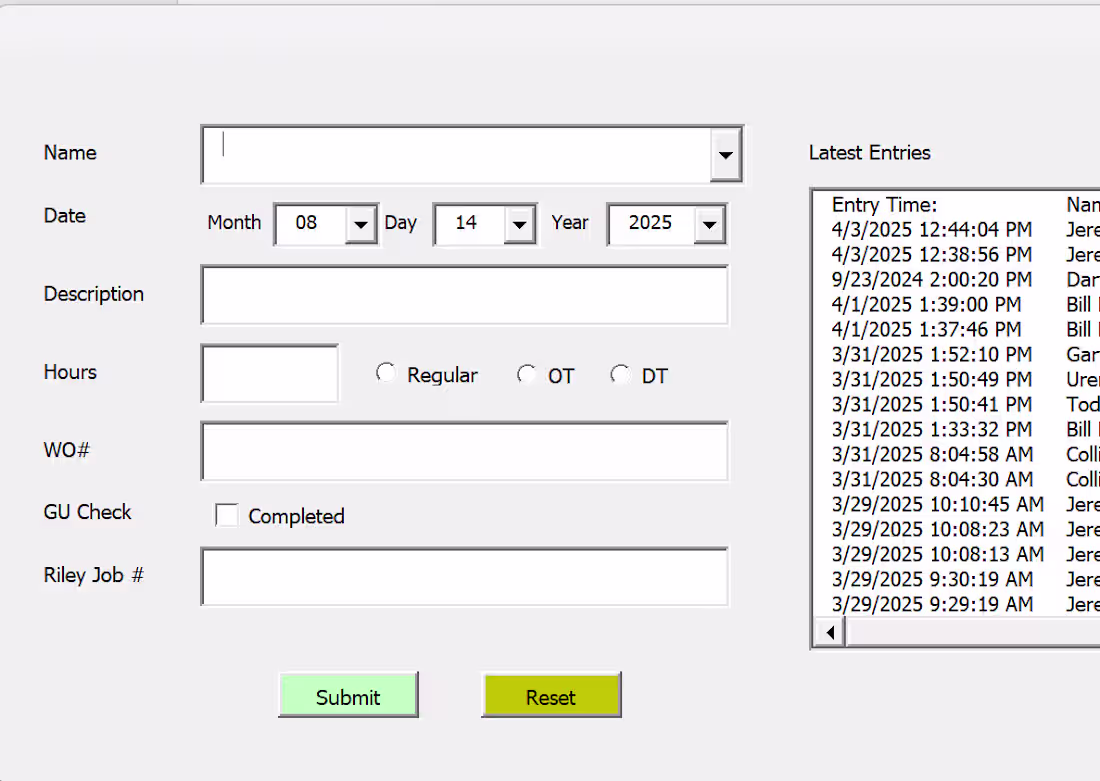
Task: Select the Regular hours radio button
Action: point(386,372)
